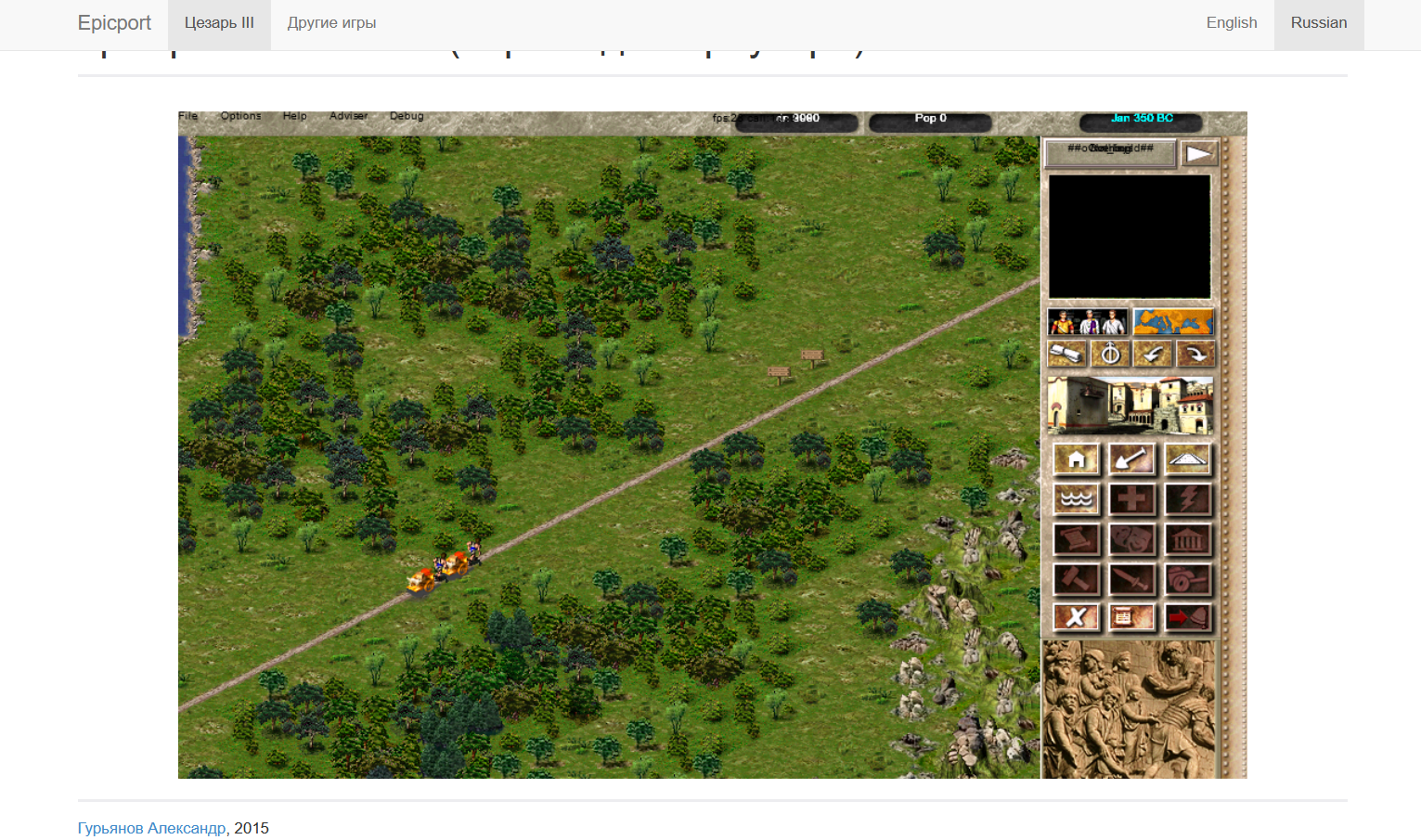Click the compass north orientation icon
Image resolution: width=1421 pixels, height=840 pixels.
click(x=1110, y=355)
